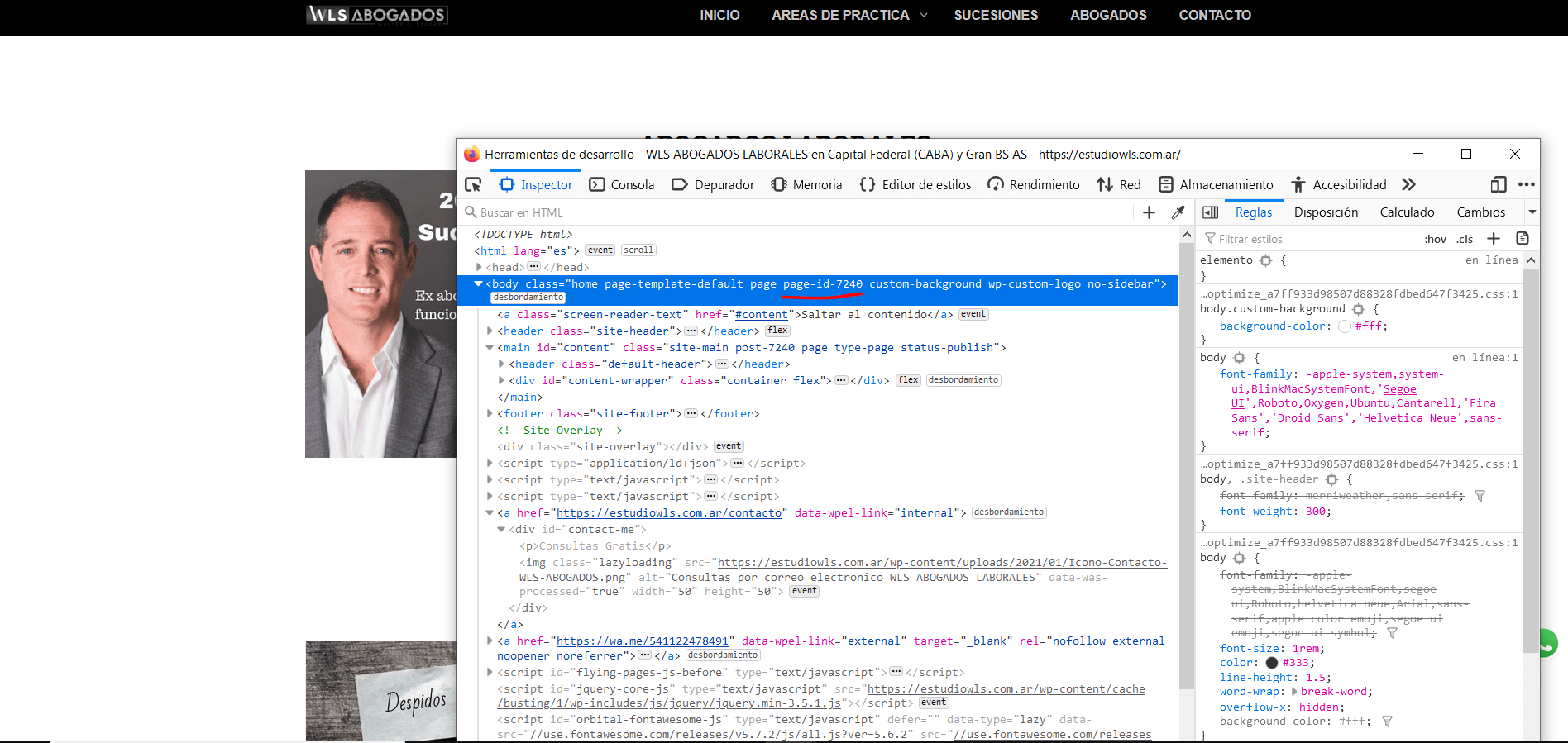Image resolution: width=1568 pixels, height=743 pixels.
Task: Toggle the :hov pseudo-class panel
Action: tap(1436, 239)
